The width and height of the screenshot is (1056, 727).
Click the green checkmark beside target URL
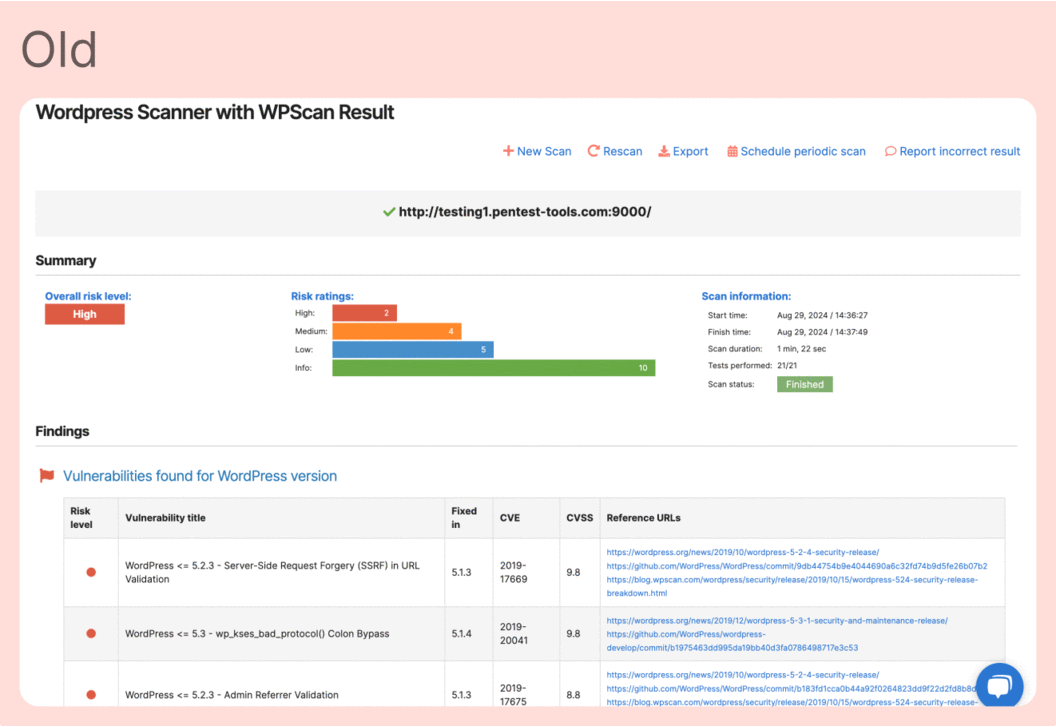389,212
